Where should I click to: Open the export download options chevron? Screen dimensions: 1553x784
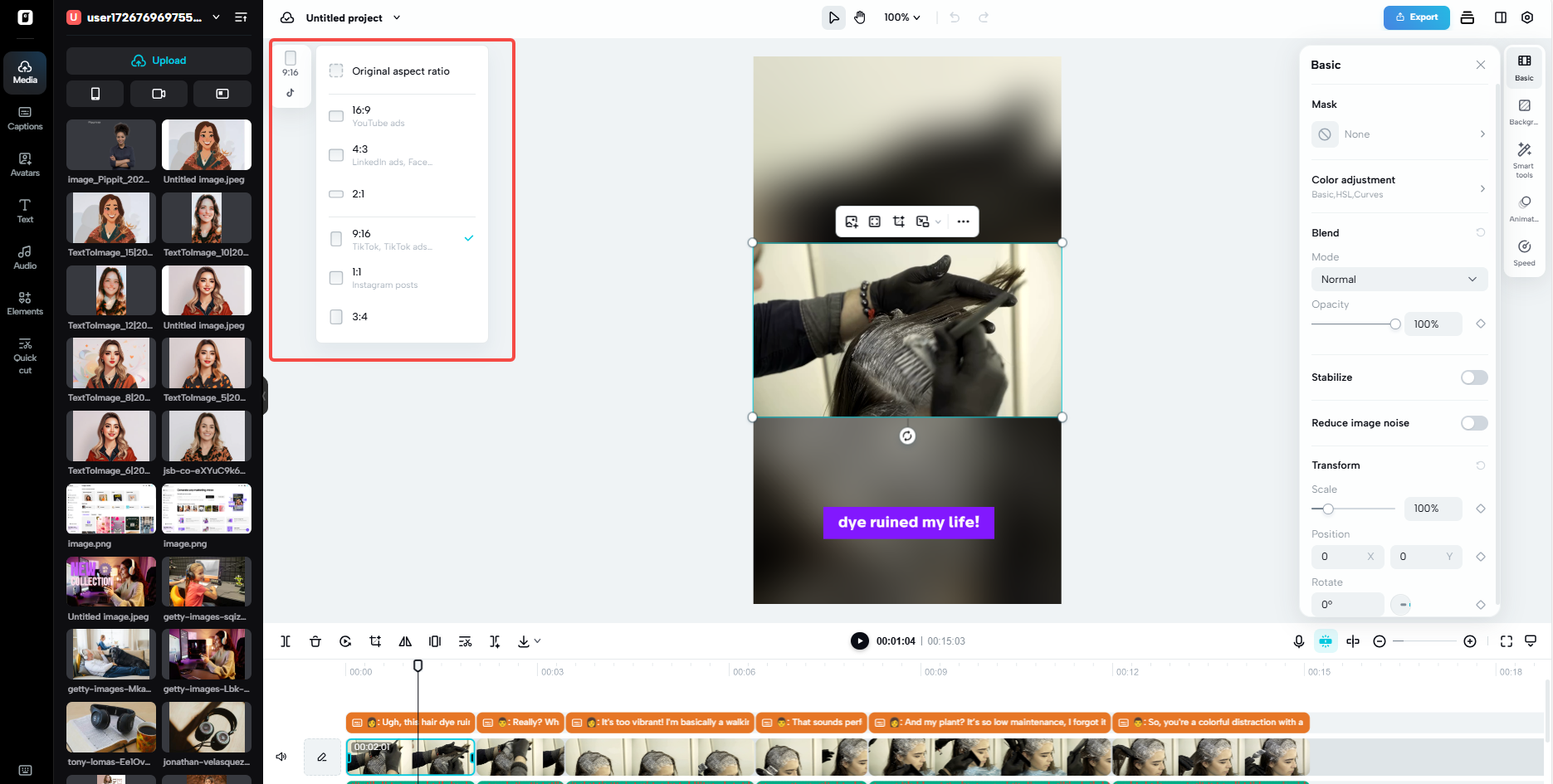(536, 640)
